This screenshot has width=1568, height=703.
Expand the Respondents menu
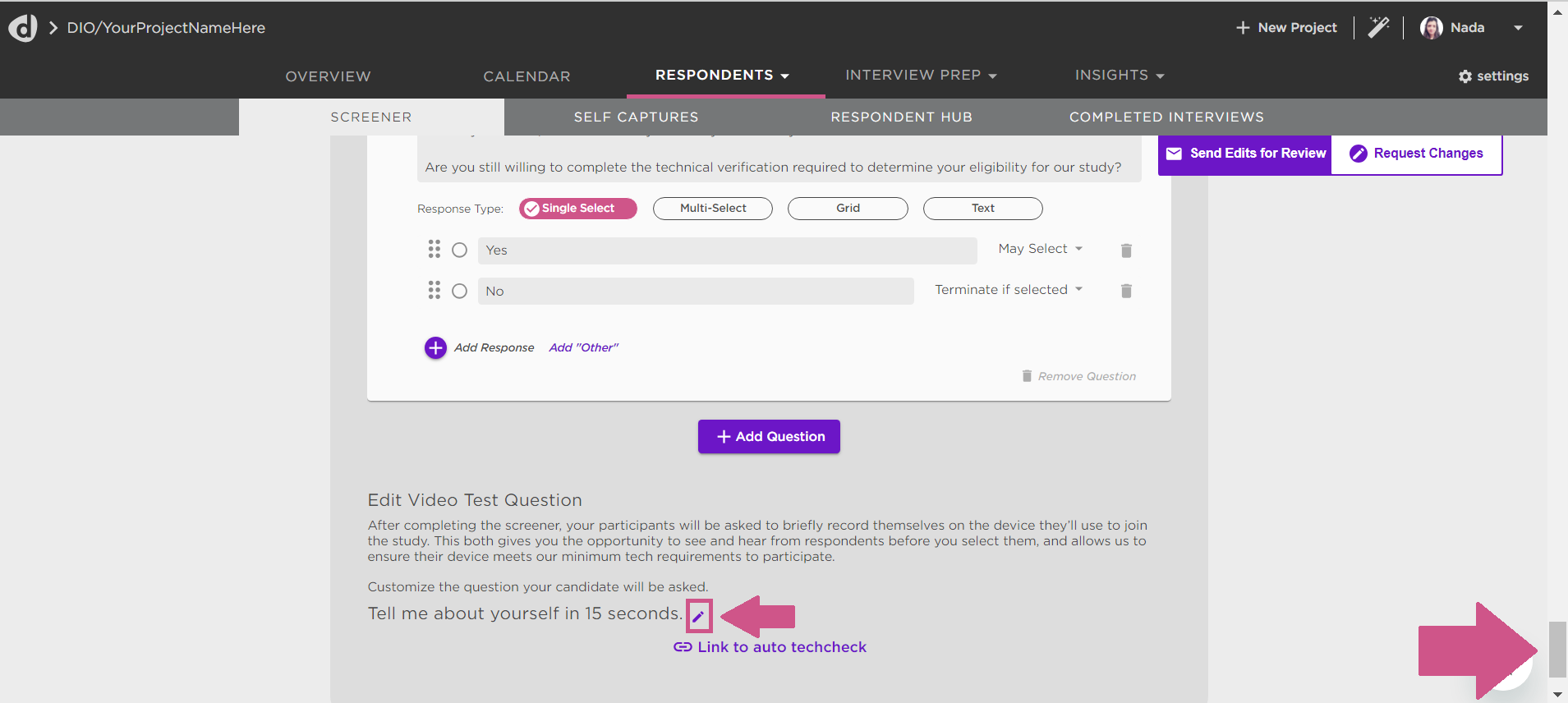coord(723,76)
